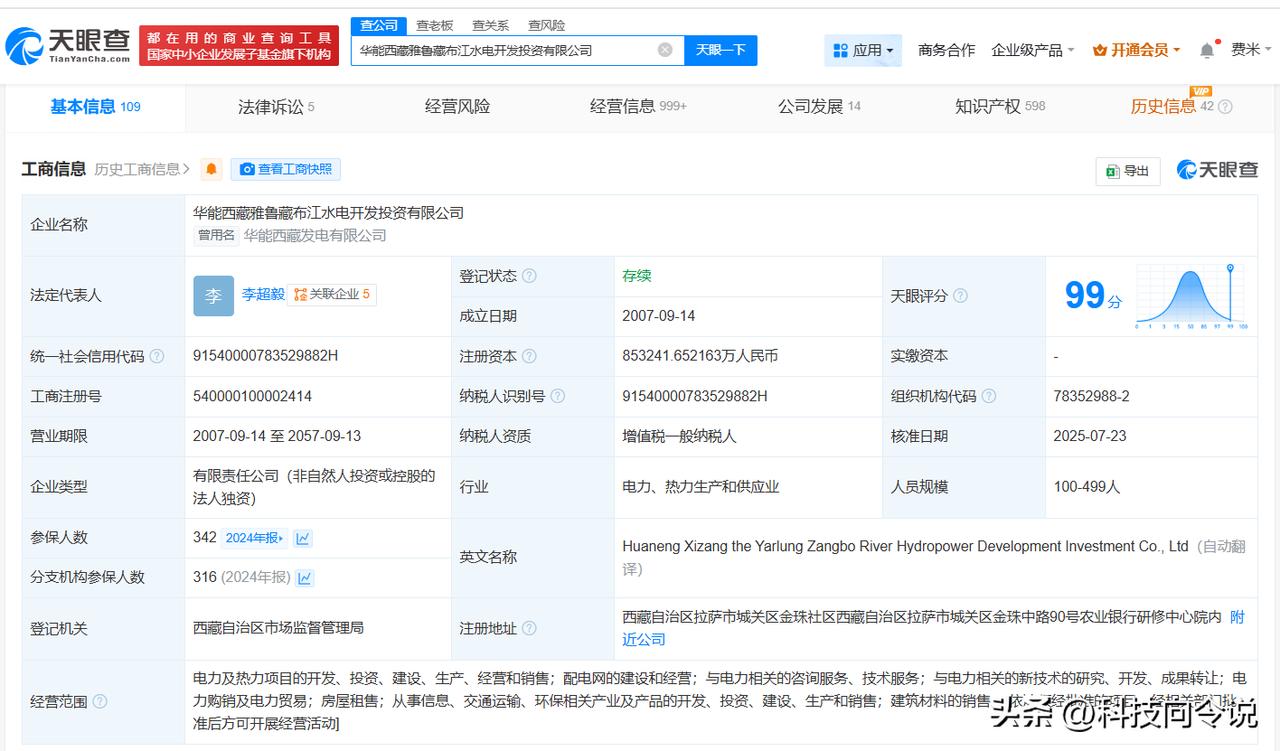Open the help icon next to 登记状态

(x=529, y=276)
